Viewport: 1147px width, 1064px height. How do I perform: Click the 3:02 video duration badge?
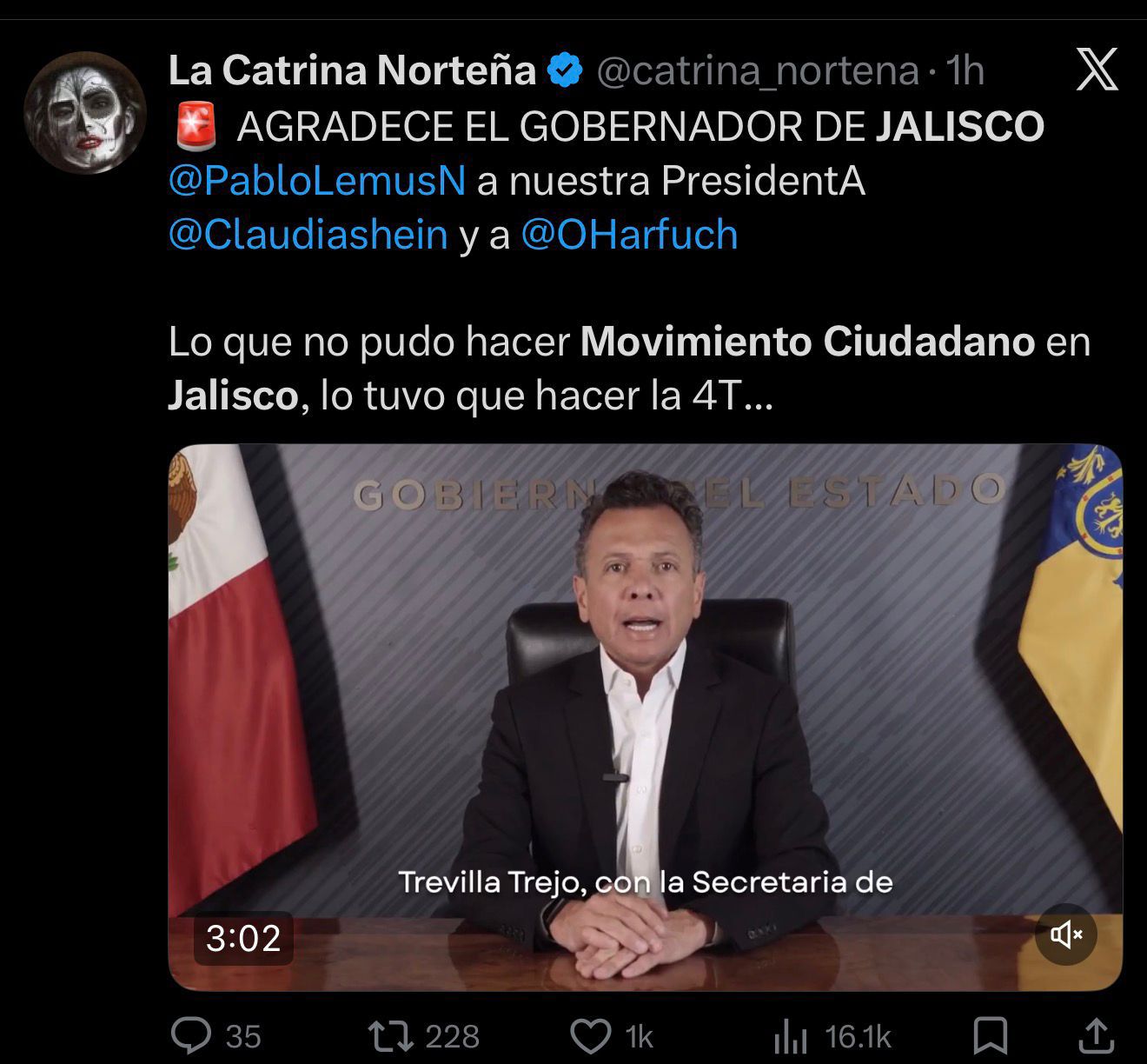tap(243, 938)
